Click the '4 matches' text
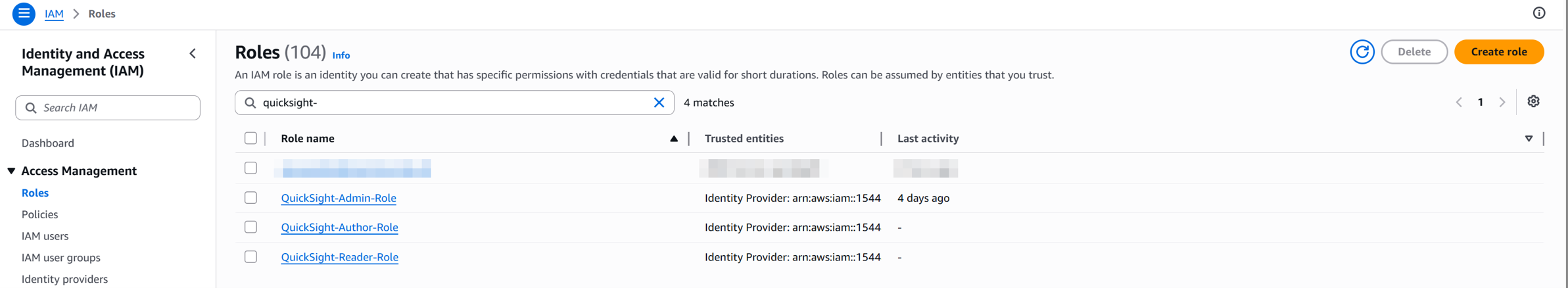The height and width of the screenshot is (288, 1568). point(709,103)
